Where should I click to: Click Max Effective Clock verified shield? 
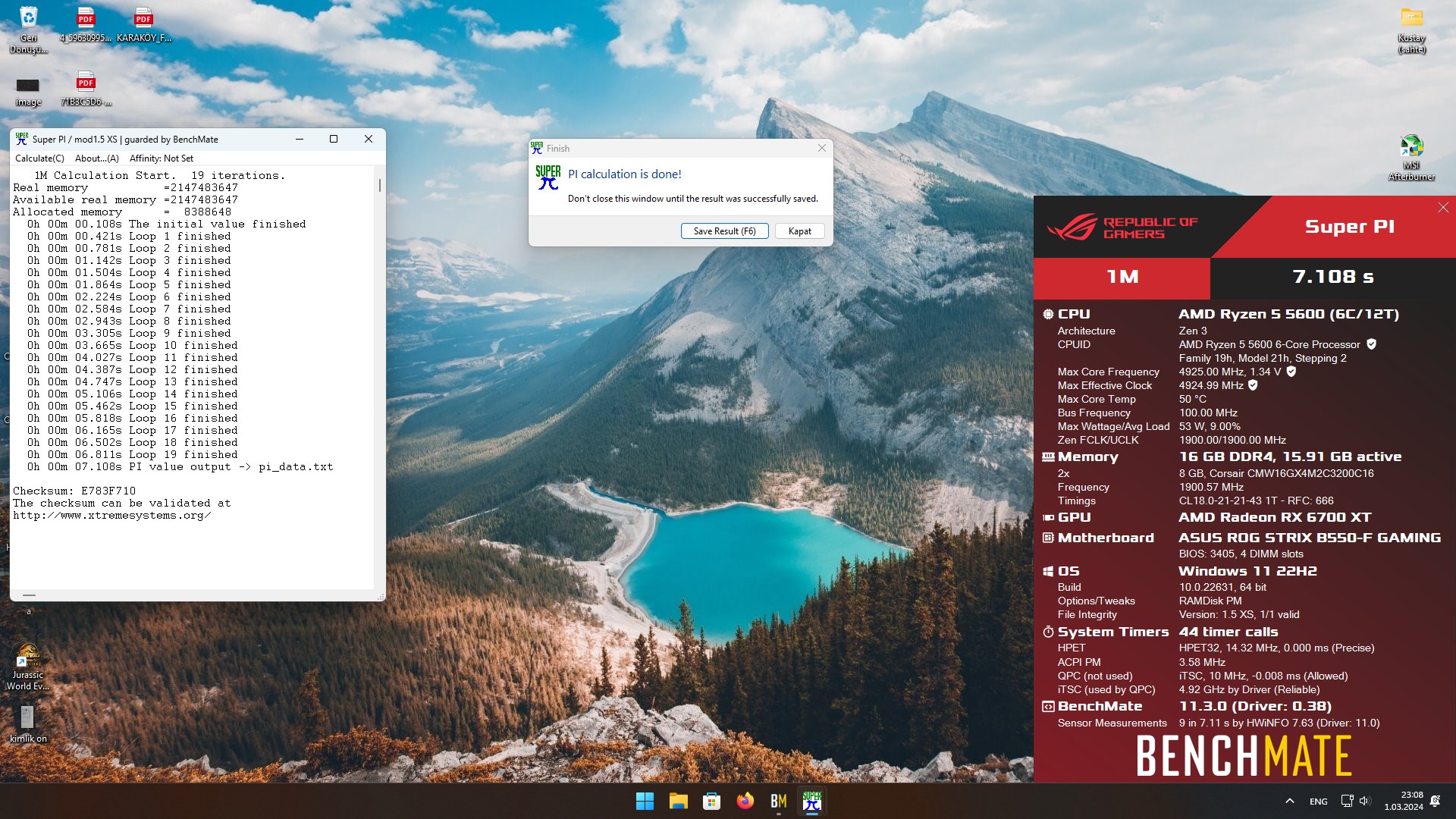point(1253,385)
